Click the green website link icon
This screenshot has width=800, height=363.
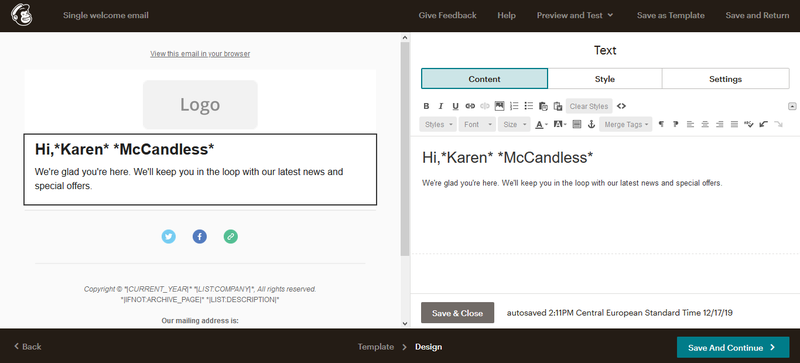click(x=231, y=236)
